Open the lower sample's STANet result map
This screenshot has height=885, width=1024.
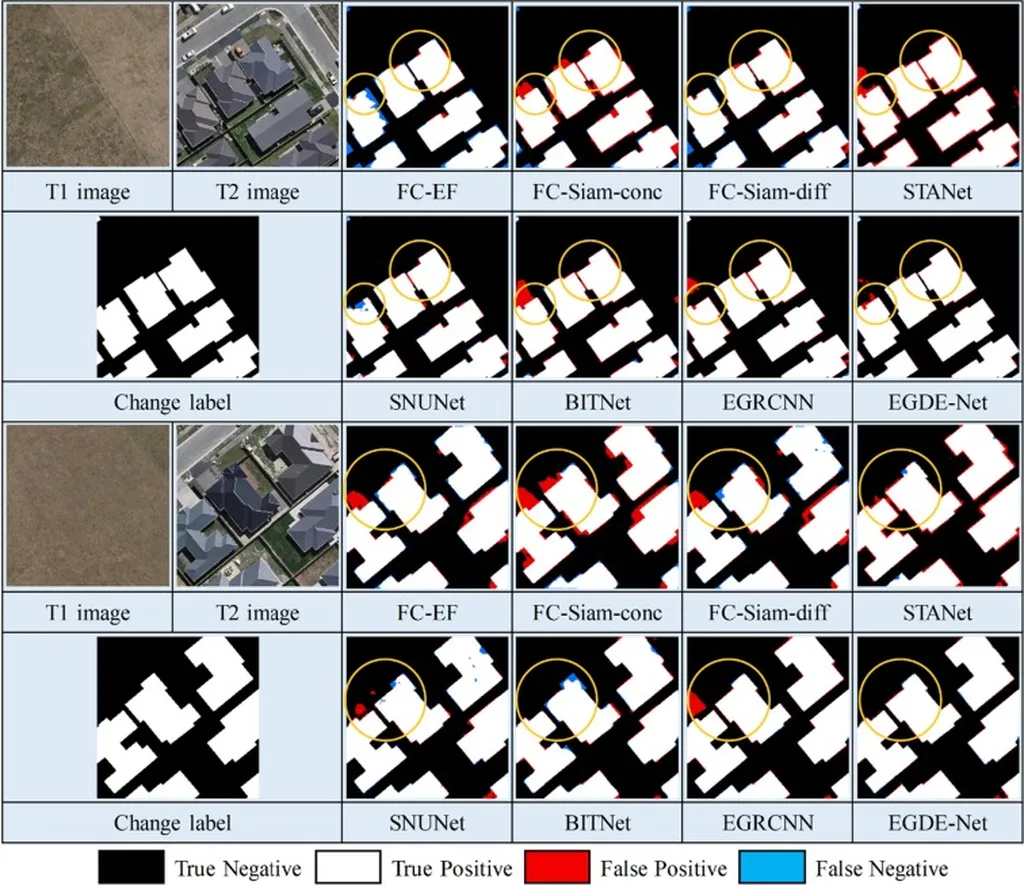coord(938,507)
